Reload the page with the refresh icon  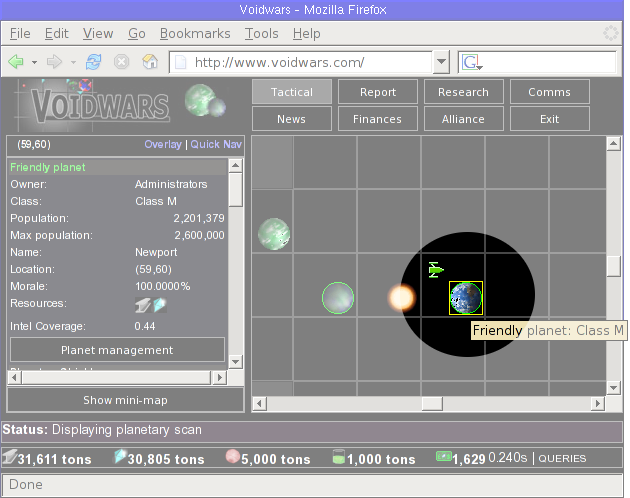click(93, 62)
